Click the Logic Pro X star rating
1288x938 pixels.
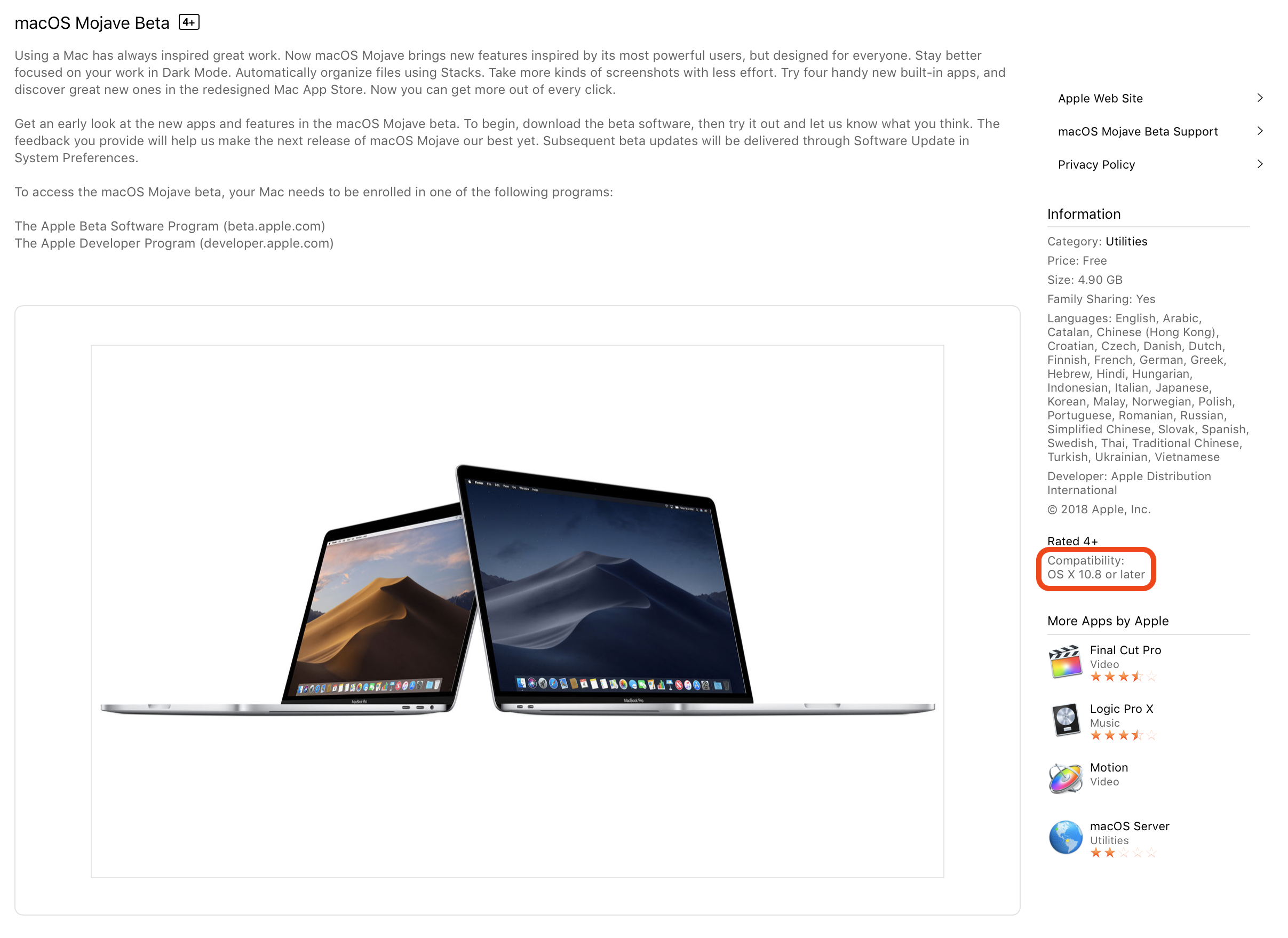1123,736
